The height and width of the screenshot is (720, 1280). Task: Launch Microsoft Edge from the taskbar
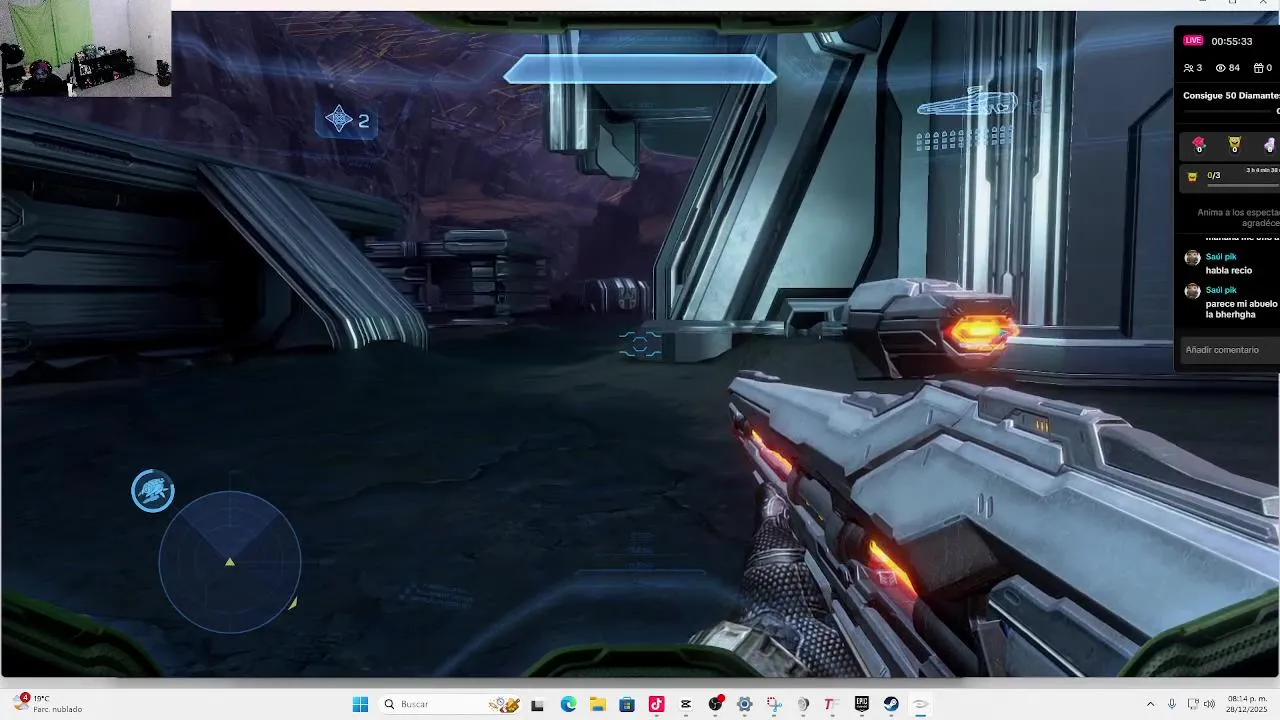pyautogui.click(x=568, y=704)
